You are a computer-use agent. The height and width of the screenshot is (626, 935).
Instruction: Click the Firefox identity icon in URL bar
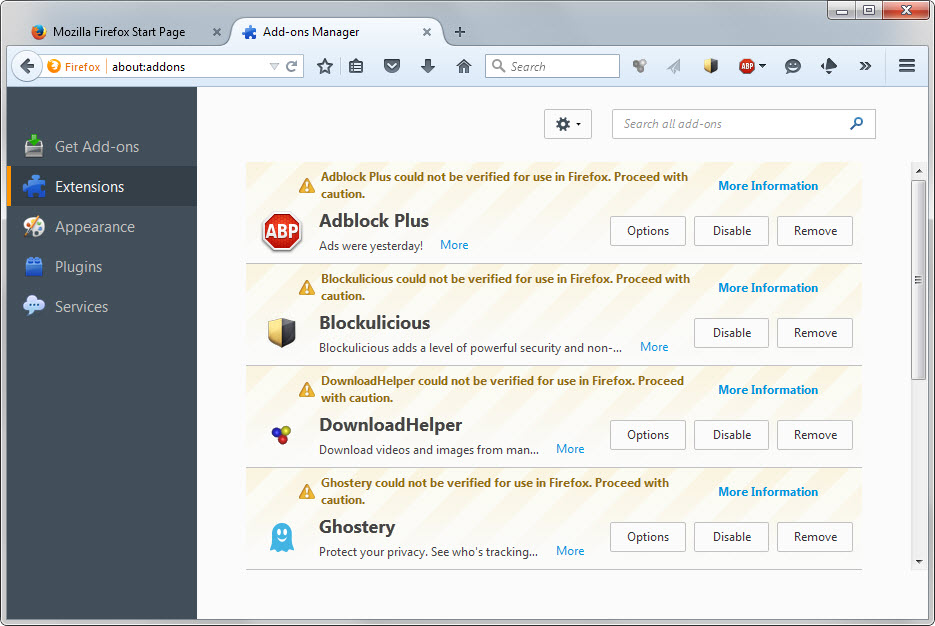54,66
